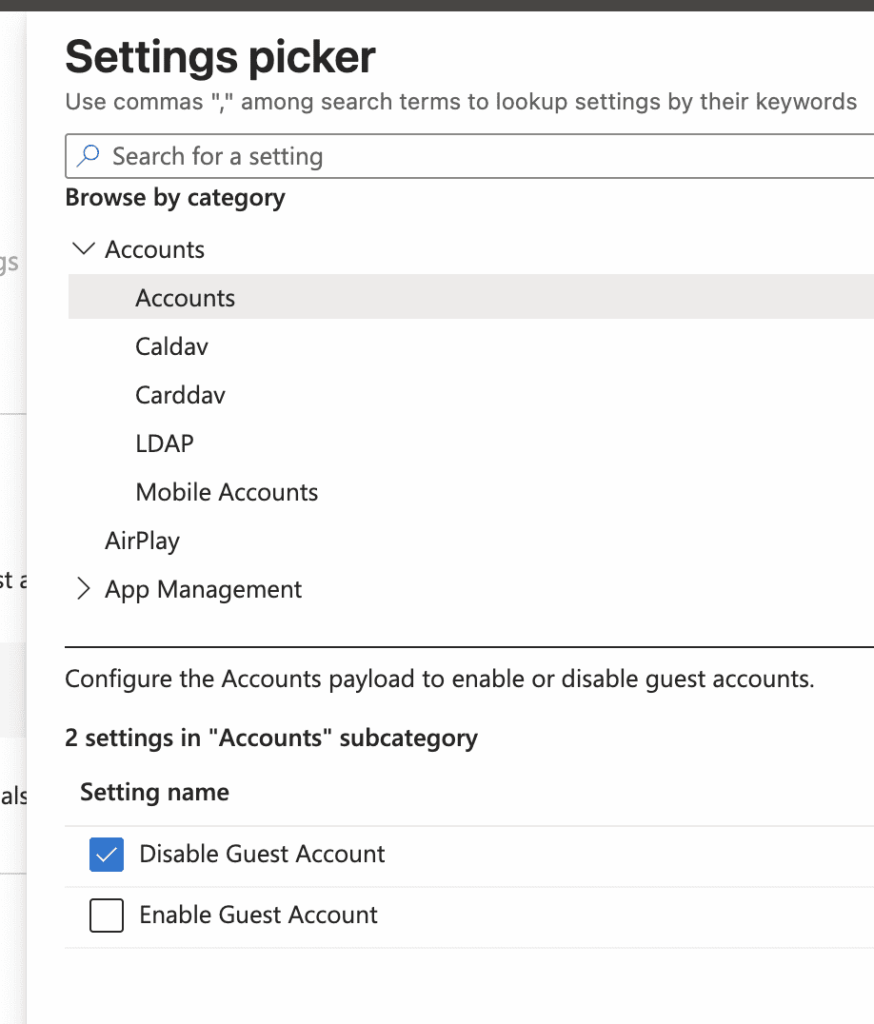Image resolution: width=874 pixels, height=1024 pixels.
Task: Open the Mobile Accounts subcategory
Action: 227,492
